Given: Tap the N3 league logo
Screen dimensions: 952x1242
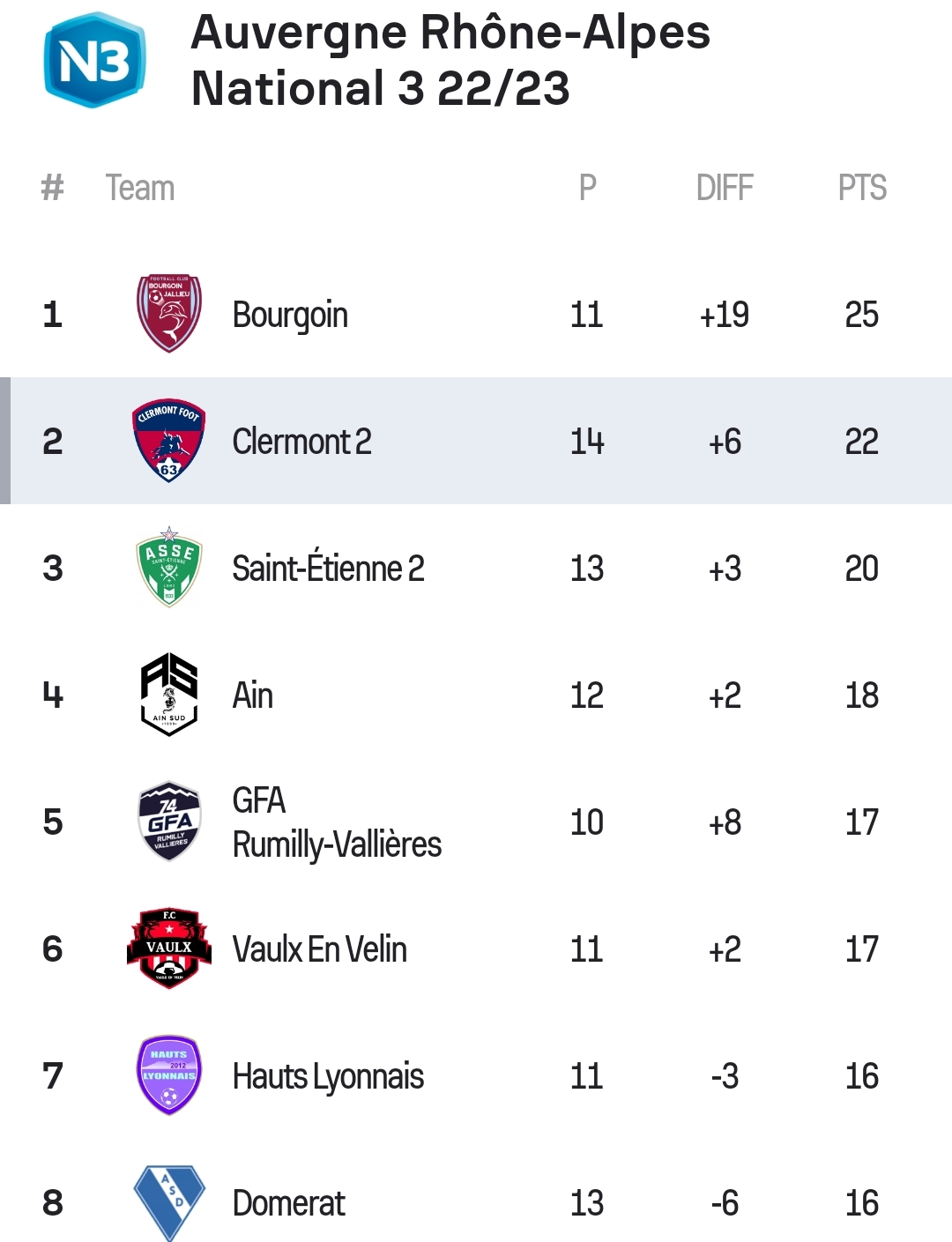Looking at the screenshot, I should click(94, 60).
